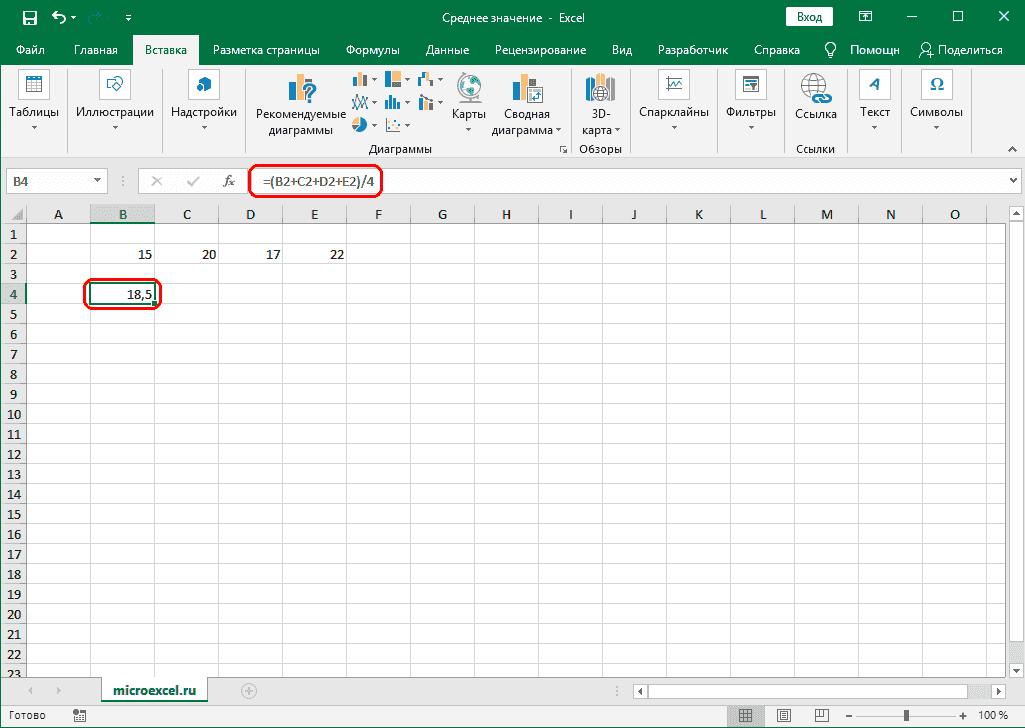
Task: Open the 3D-карта tool
Action: pyautogui.click(x=599, y=100)
